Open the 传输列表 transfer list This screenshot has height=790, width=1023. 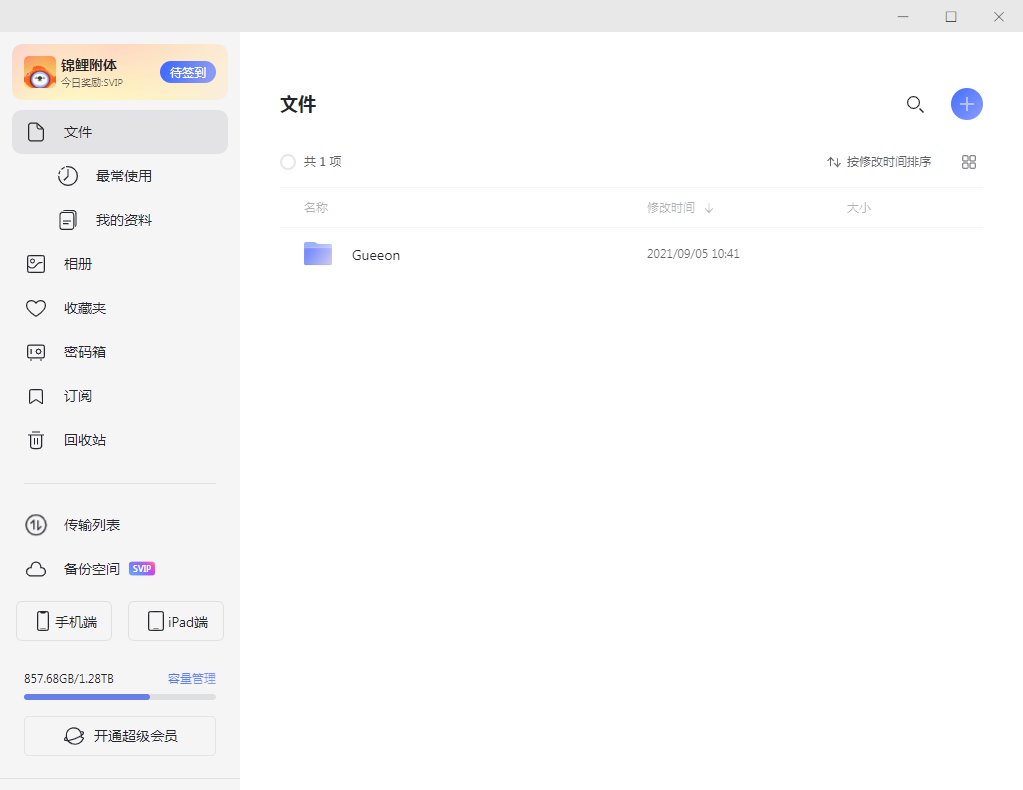coord(92,525)
